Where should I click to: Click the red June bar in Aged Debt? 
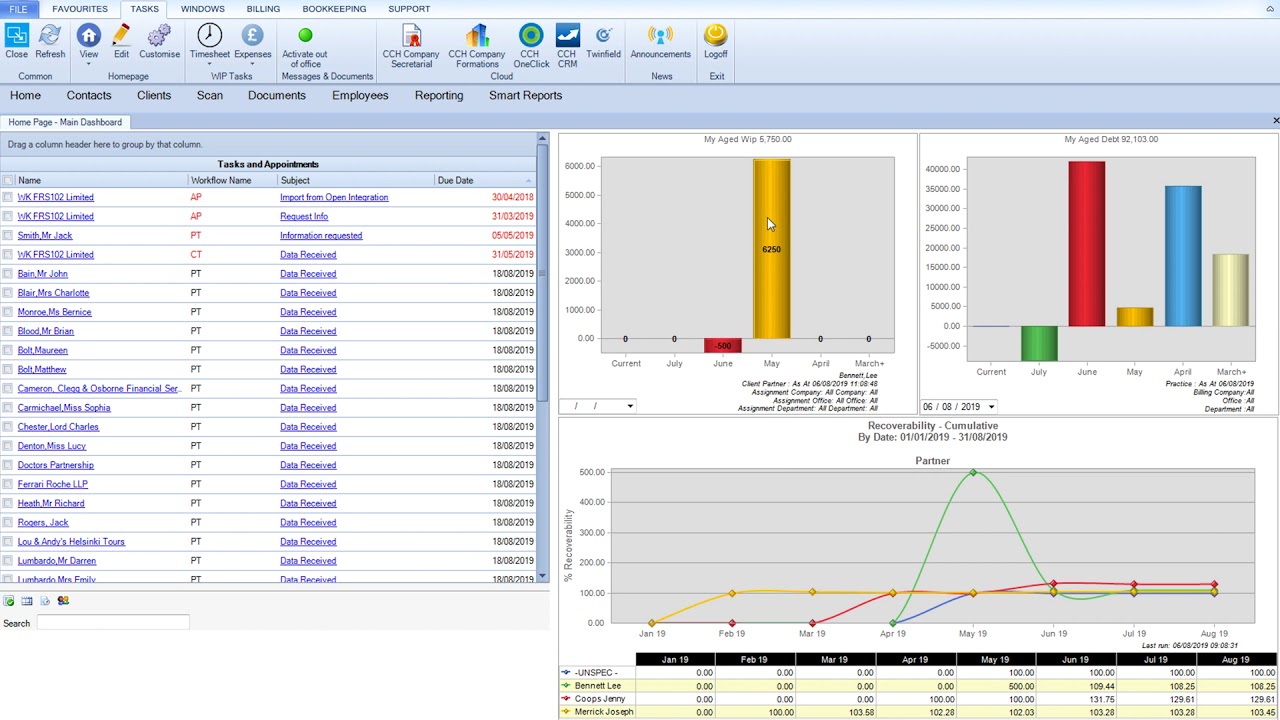pos(1087,244)
